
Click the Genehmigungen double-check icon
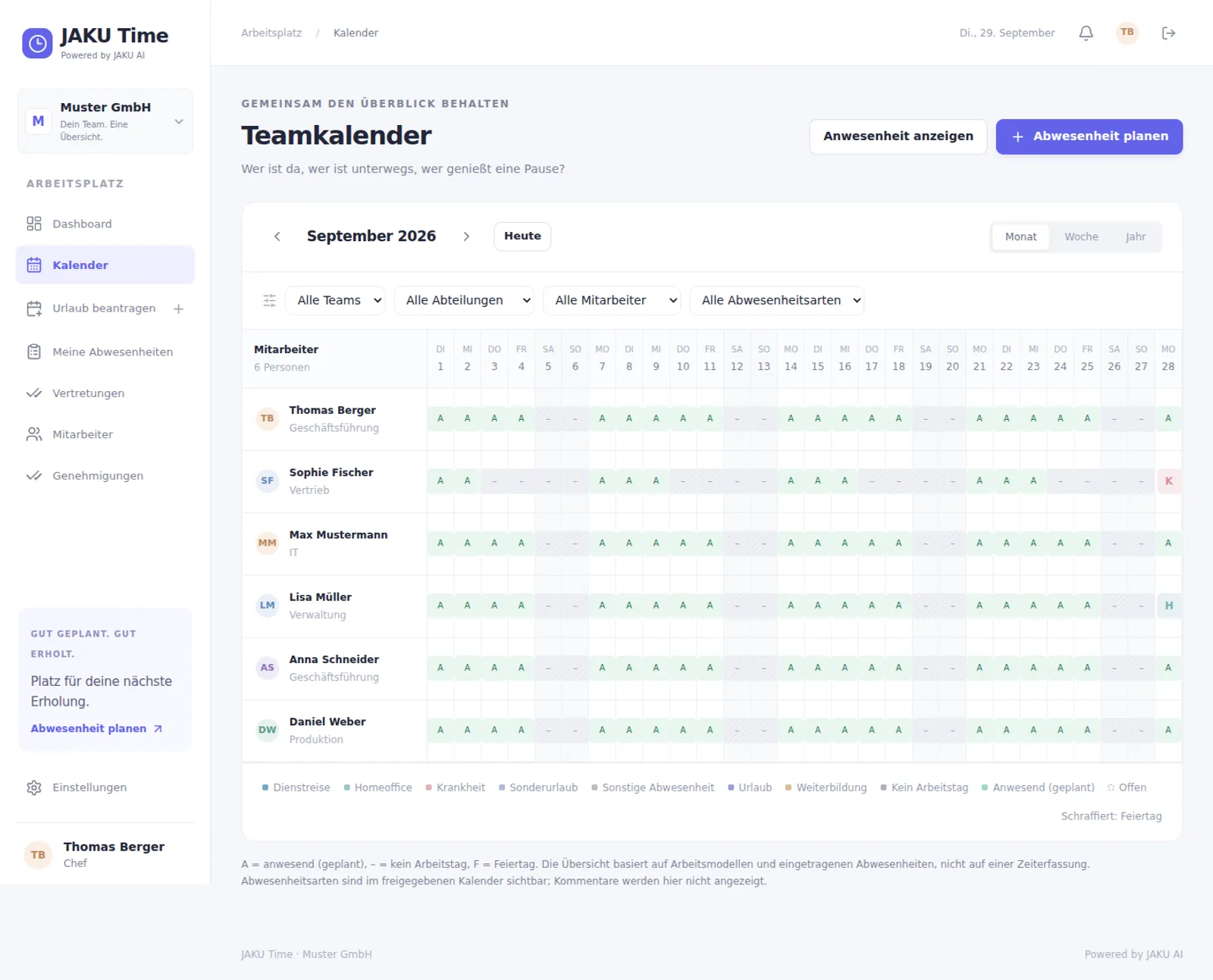point(34,476)
